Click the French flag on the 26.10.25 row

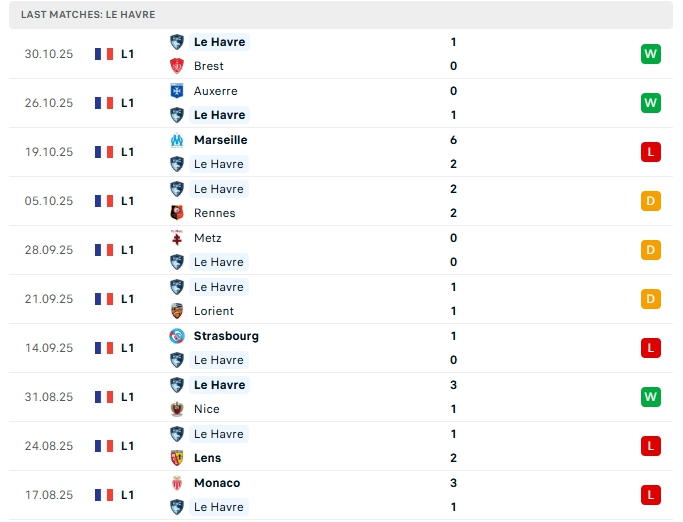(x=103, y=103)
